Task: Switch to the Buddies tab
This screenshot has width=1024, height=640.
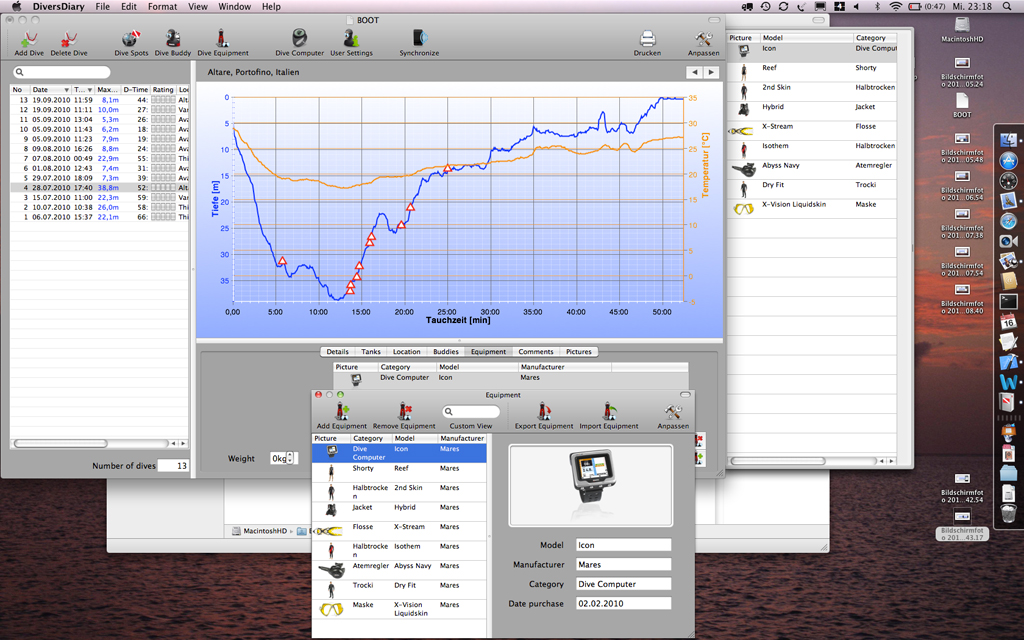Action: tap(446, 351)
